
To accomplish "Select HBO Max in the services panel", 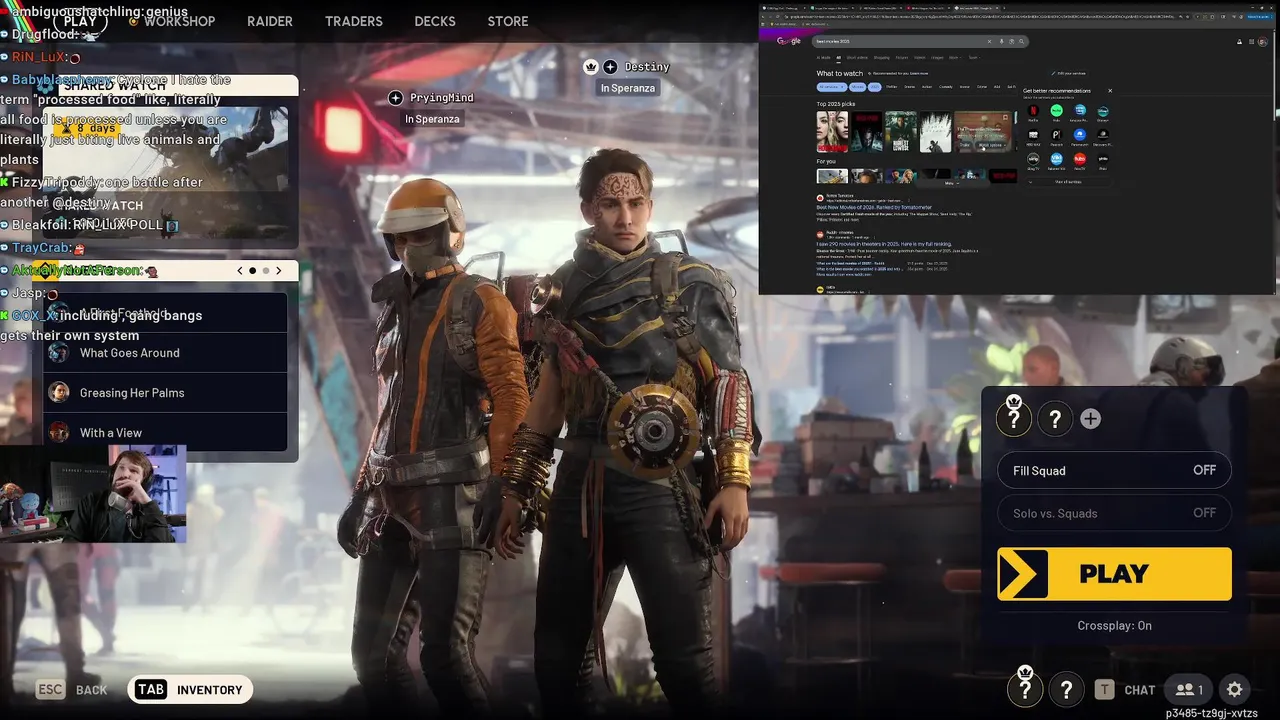I will [1033, 135].
